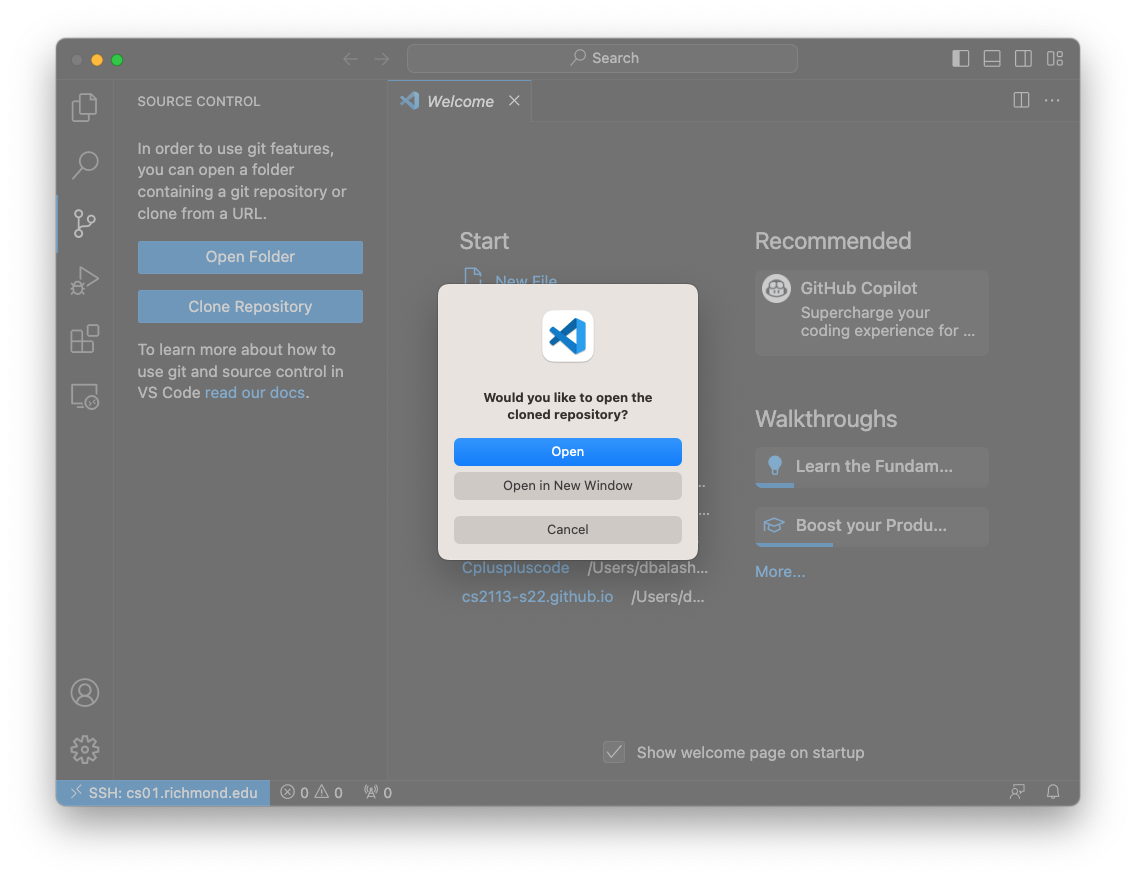Screen dimensions: 1136x880
Task: Select the Source Control activity bar icon
Action: (x=85, y=223)
